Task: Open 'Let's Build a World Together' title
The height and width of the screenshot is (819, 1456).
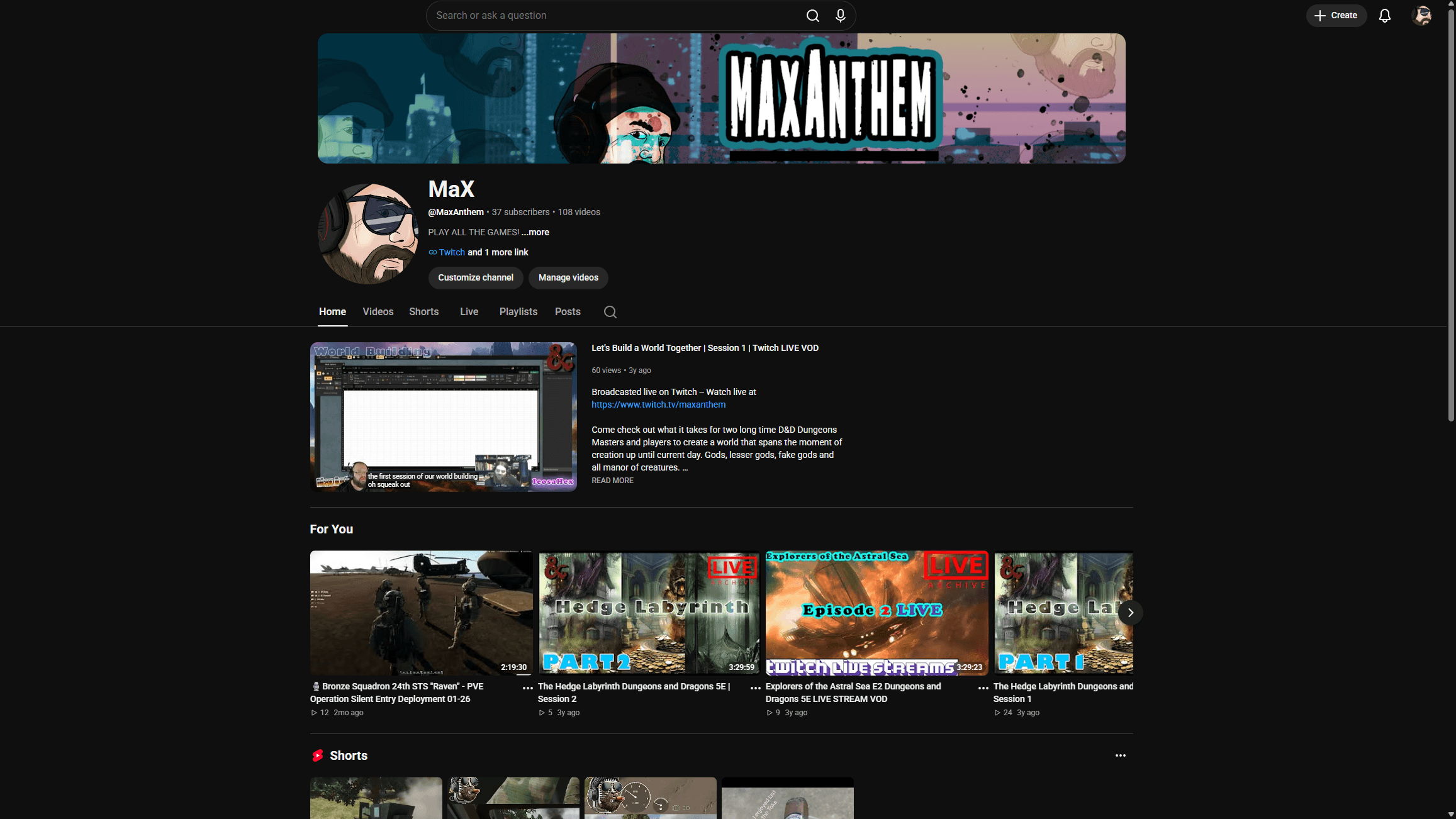Action: (705, 348)
